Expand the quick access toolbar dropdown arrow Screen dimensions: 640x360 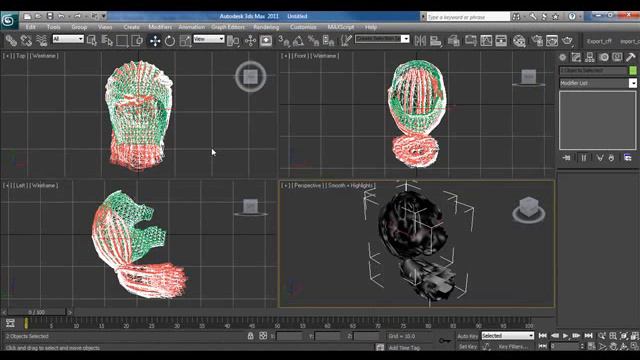coord(103,16)
